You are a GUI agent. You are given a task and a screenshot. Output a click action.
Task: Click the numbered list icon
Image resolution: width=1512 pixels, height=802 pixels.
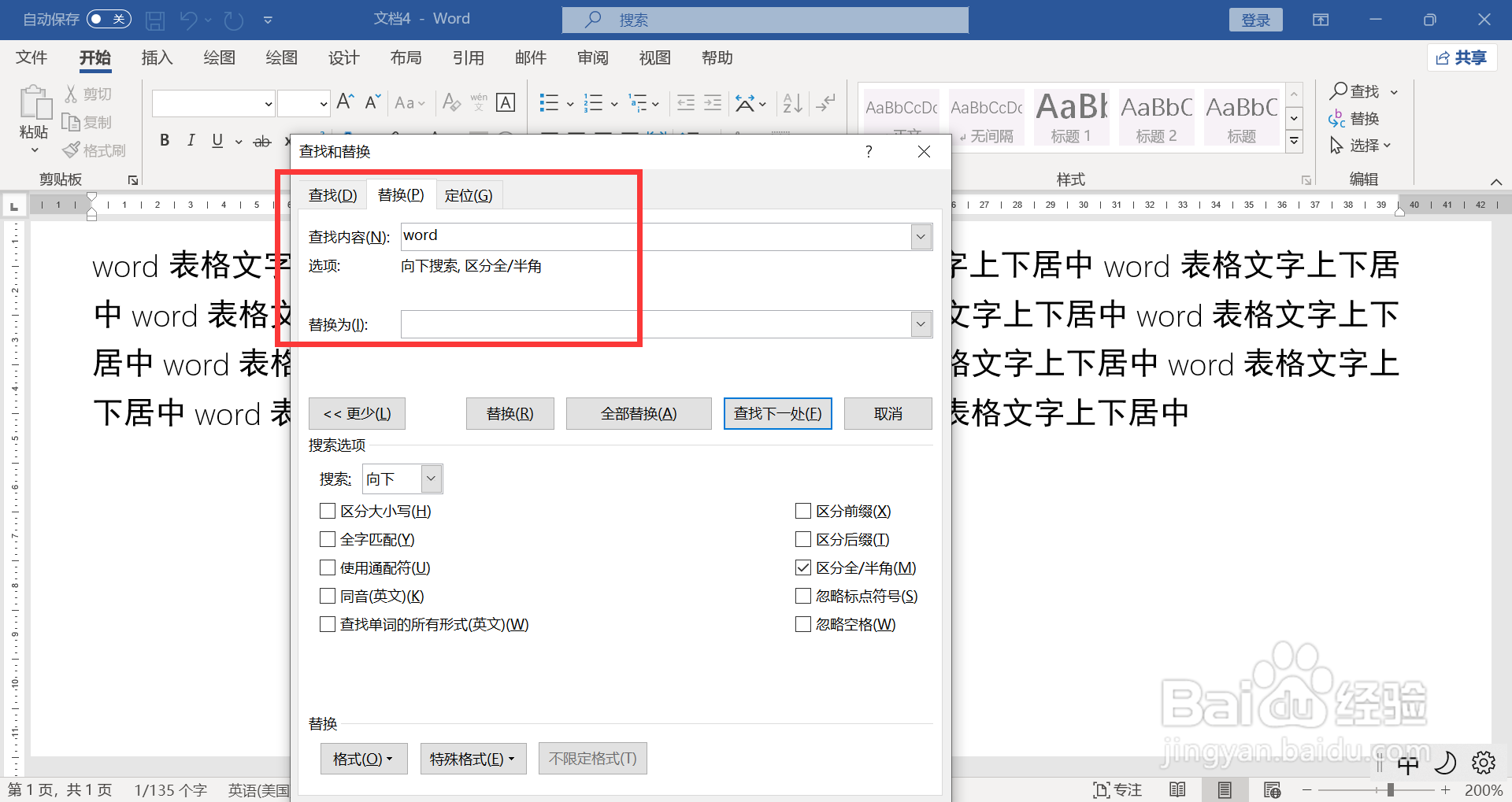pos(593,102)
